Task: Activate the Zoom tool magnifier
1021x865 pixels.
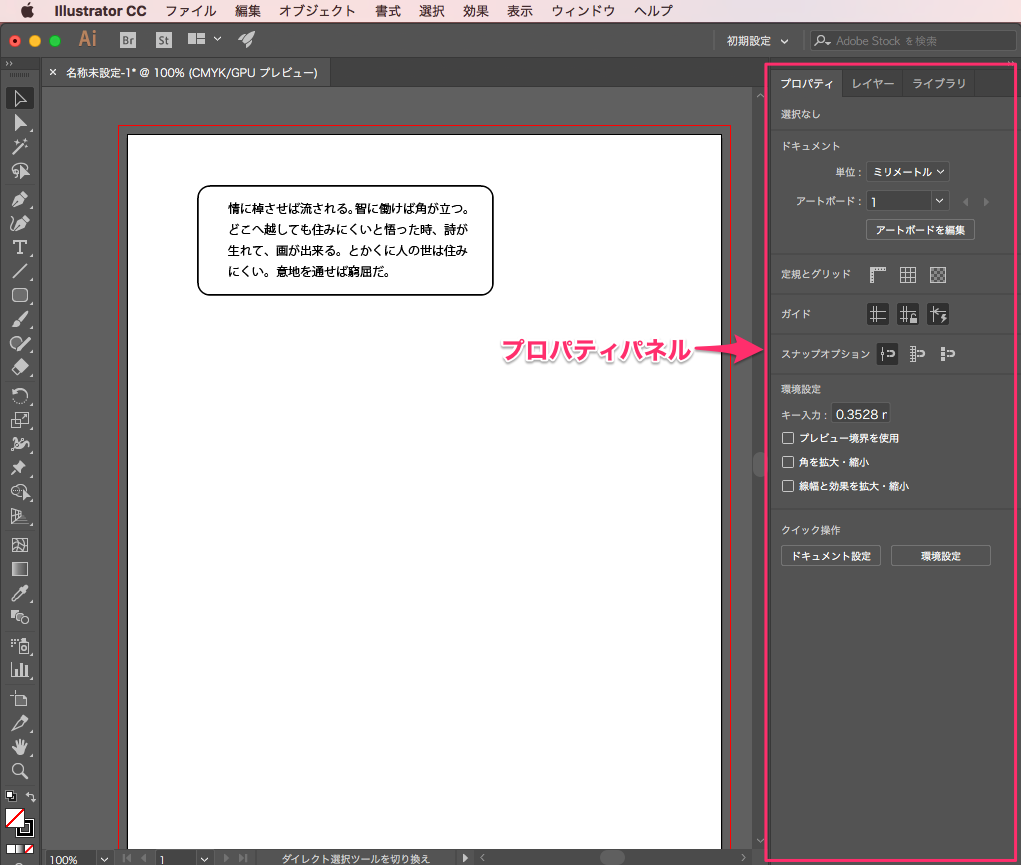Action: click(19, 771)
